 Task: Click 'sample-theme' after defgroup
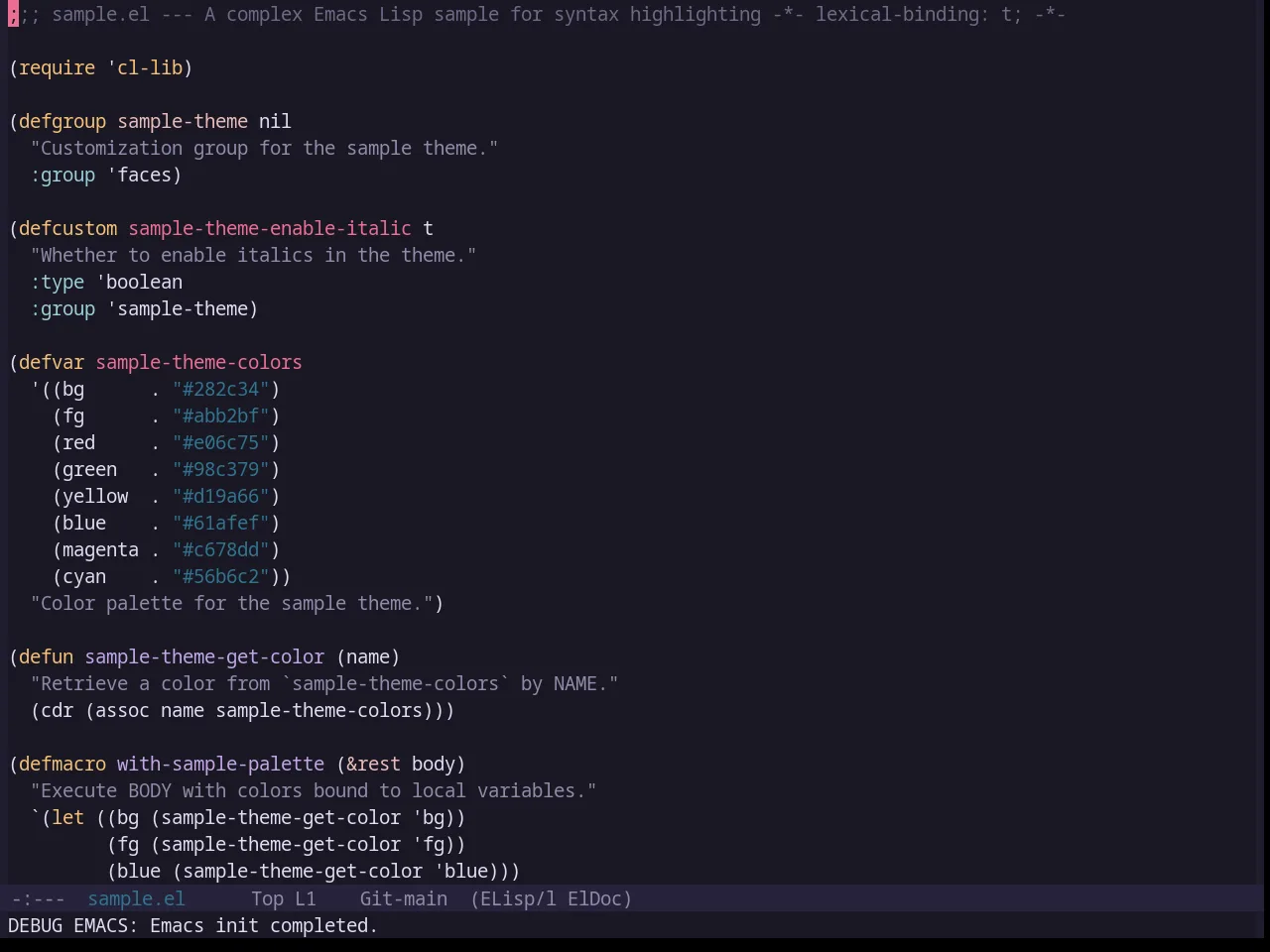pos(183,121)
